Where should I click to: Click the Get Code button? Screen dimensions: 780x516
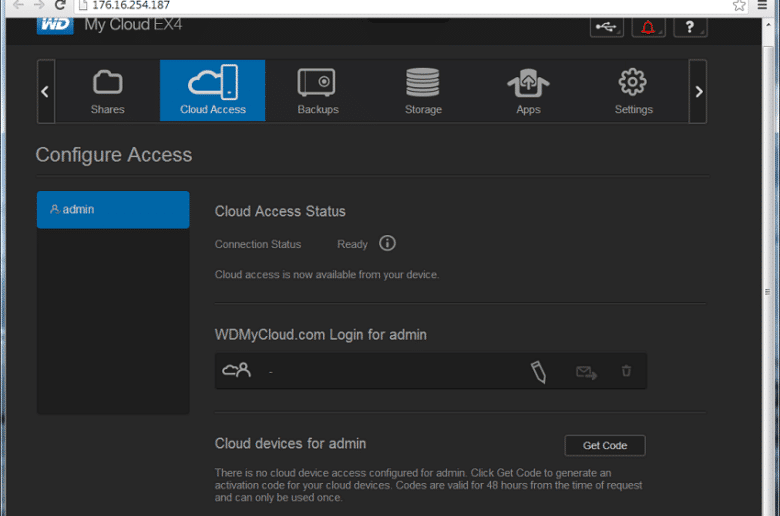[x=605, y=445]
